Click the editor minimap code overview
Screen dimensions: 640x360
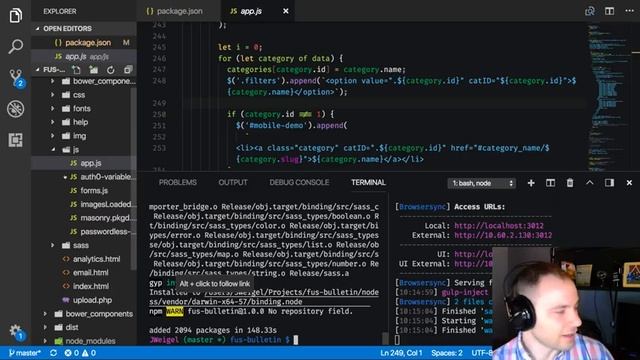[x=608, y=97]
